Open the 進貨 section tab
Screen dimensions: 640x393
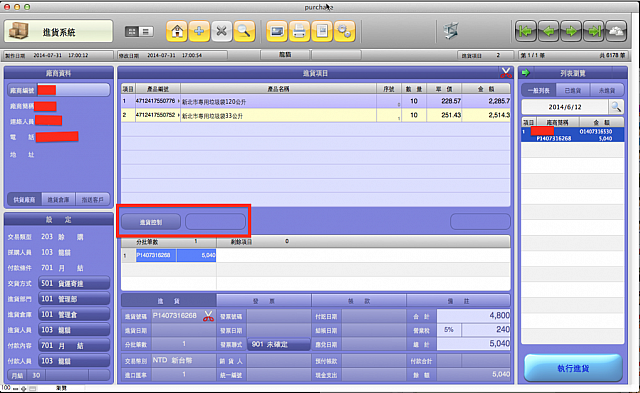pos(169,301)
